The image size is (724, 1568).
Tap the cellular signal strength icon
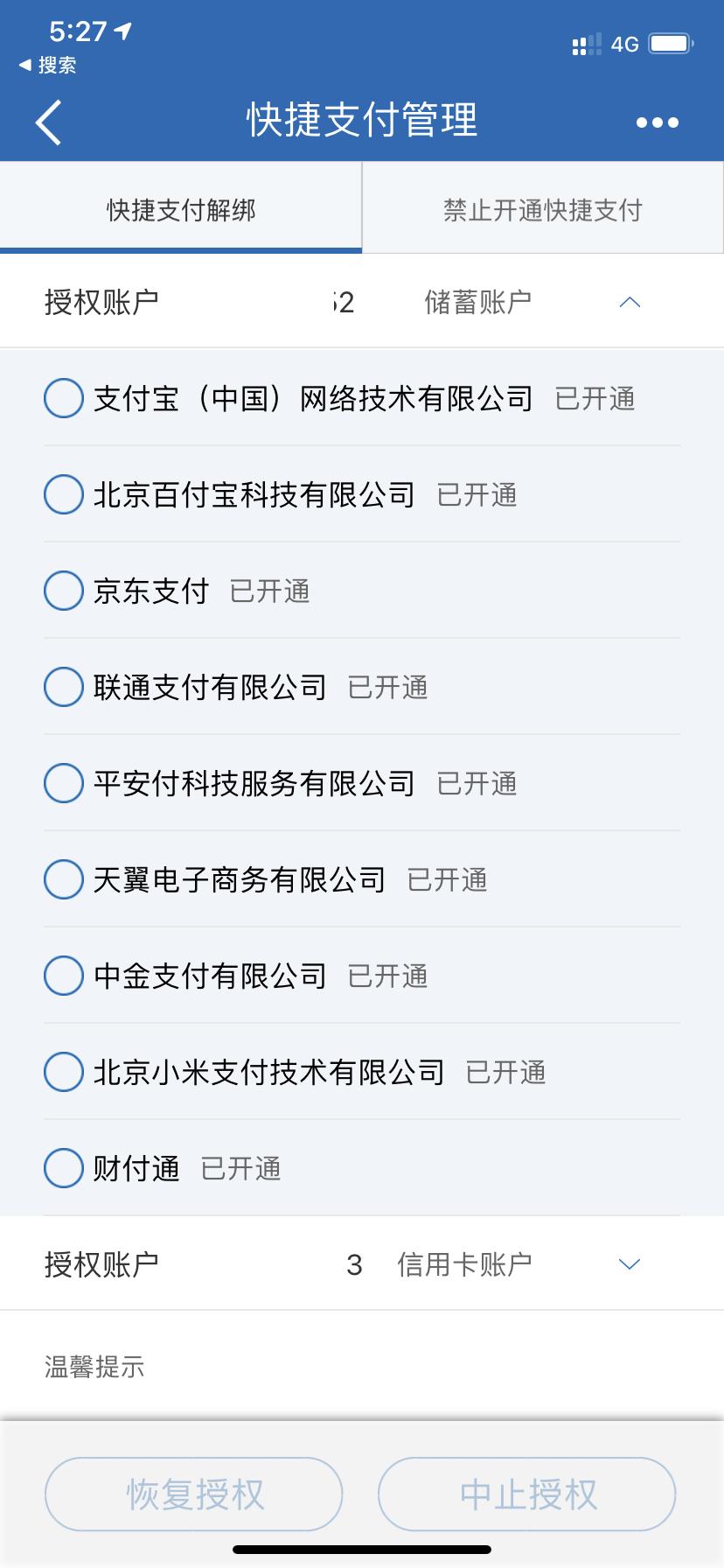click(x=586, y=44)
